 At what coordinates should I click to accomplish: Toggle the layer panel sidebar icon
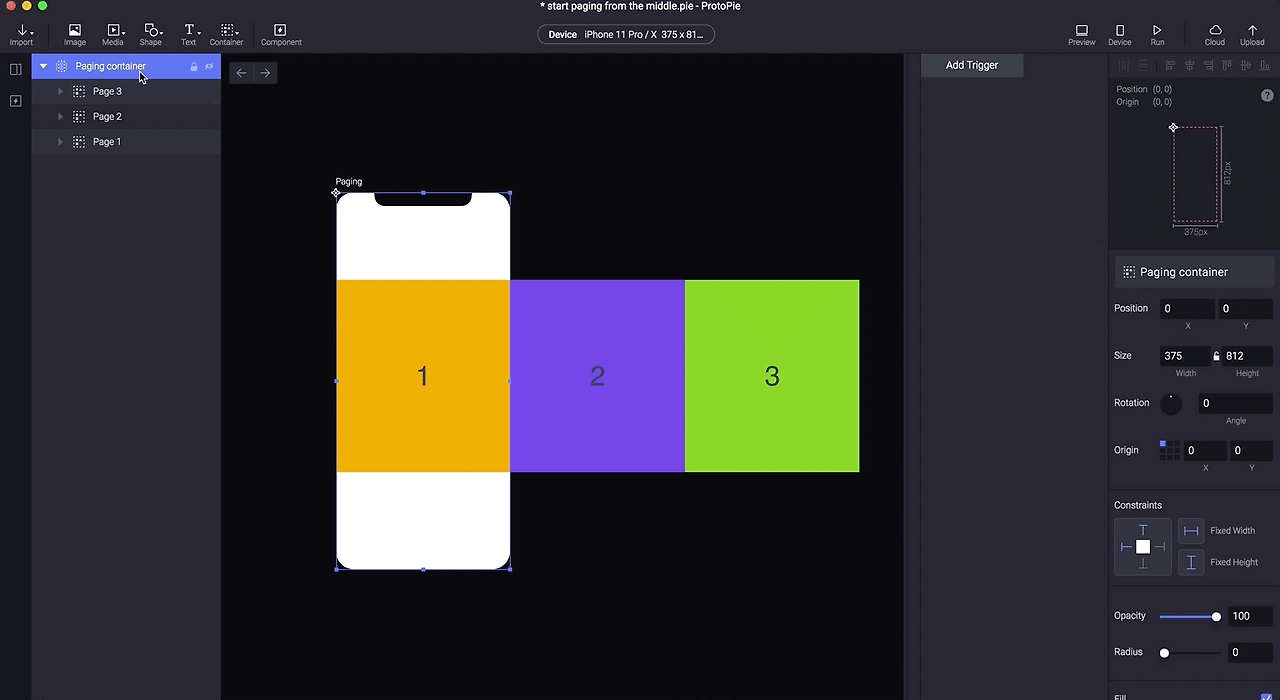(x=15, y=69)
